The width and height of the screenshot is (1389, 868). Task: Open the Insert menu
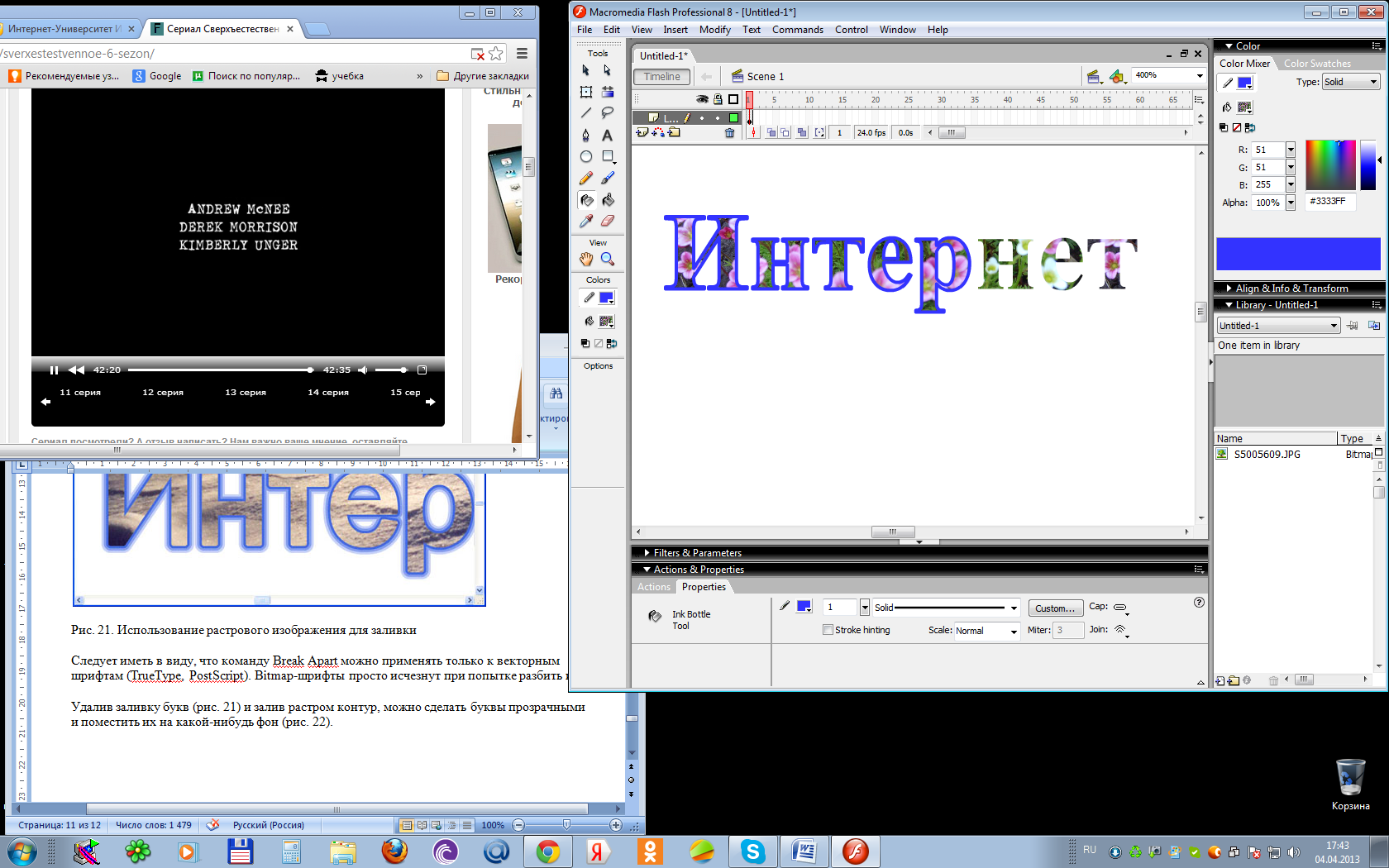(x=675, y=30)
